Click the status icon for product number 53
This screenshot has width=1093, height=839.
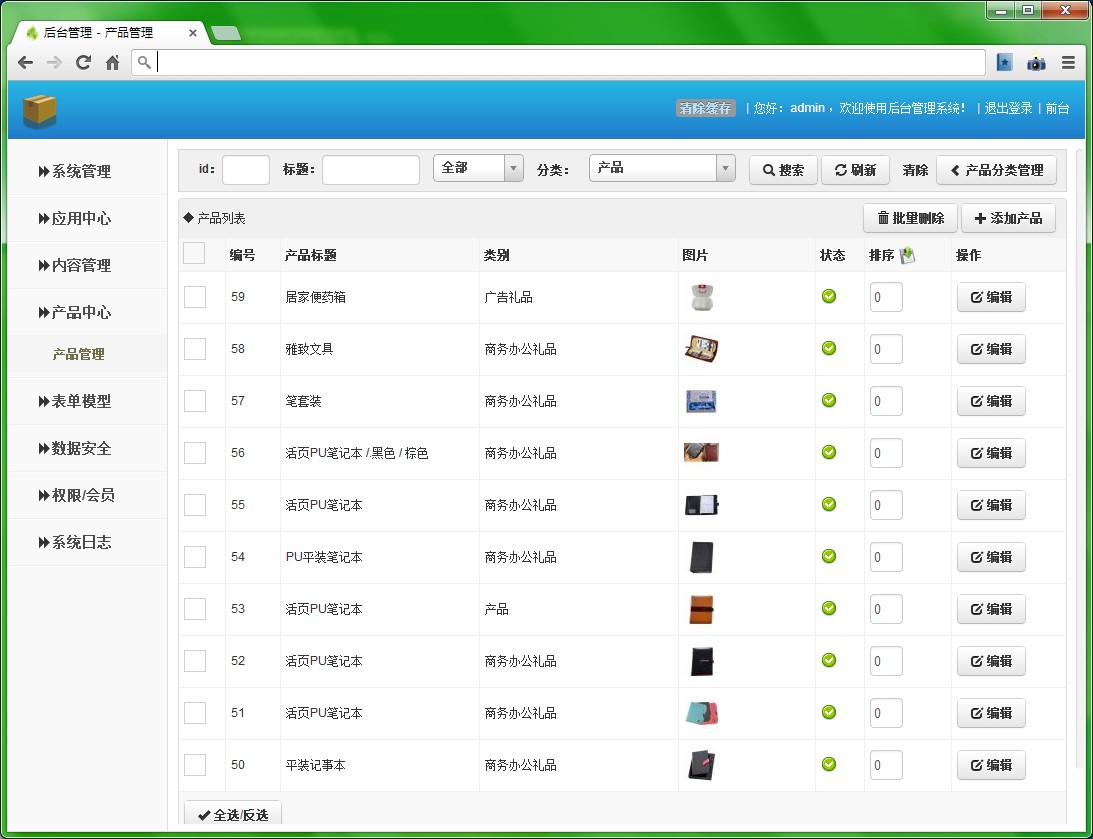pyautogui.click(x=829, y=608)
